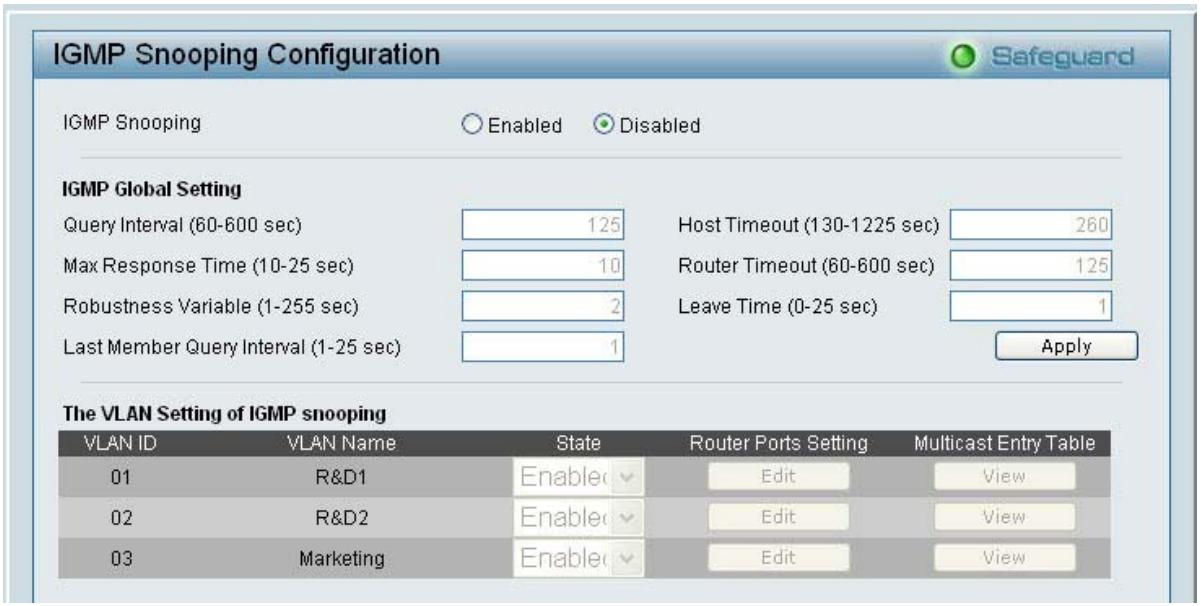The image size is (1201, 606).
Task: Open the State dropdown for VLAN R&D2
Action: pyautogui.click(x=579, y=518)
